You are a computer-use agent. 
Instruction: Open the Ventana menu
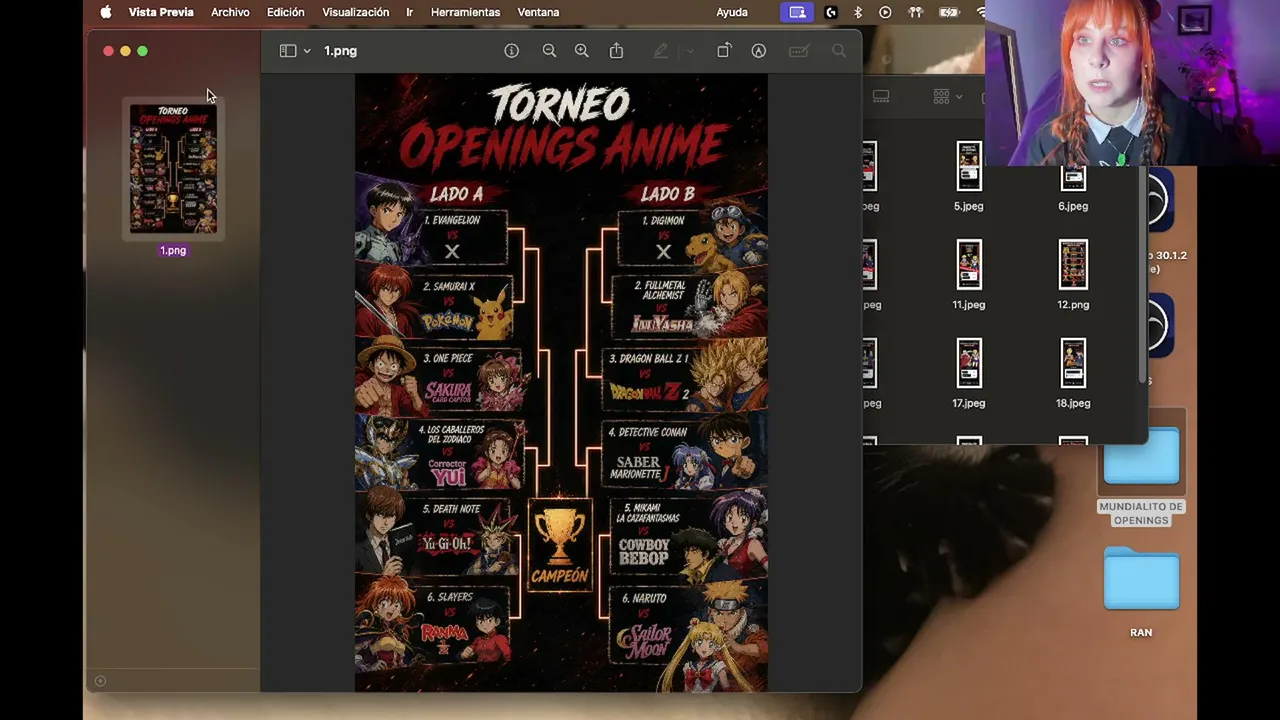point(538,12)
